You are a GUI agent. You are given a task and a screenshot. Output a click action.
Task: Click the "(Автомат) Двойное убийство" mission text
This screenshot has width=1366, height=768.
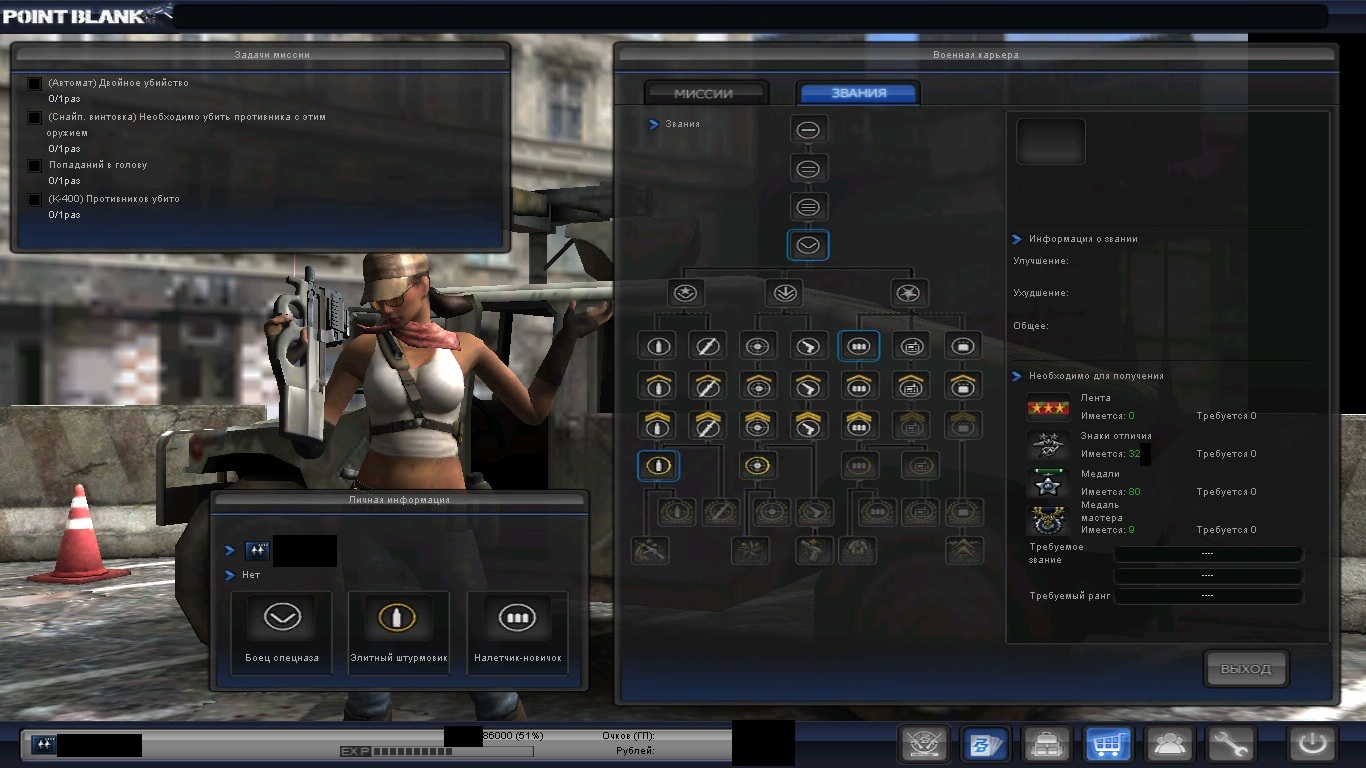(x=118, y=83)
